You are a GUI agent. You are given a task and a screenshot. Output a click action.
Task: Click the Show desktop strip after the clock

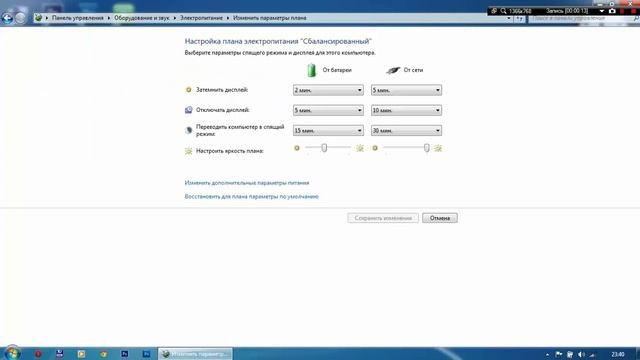(637, 354)
